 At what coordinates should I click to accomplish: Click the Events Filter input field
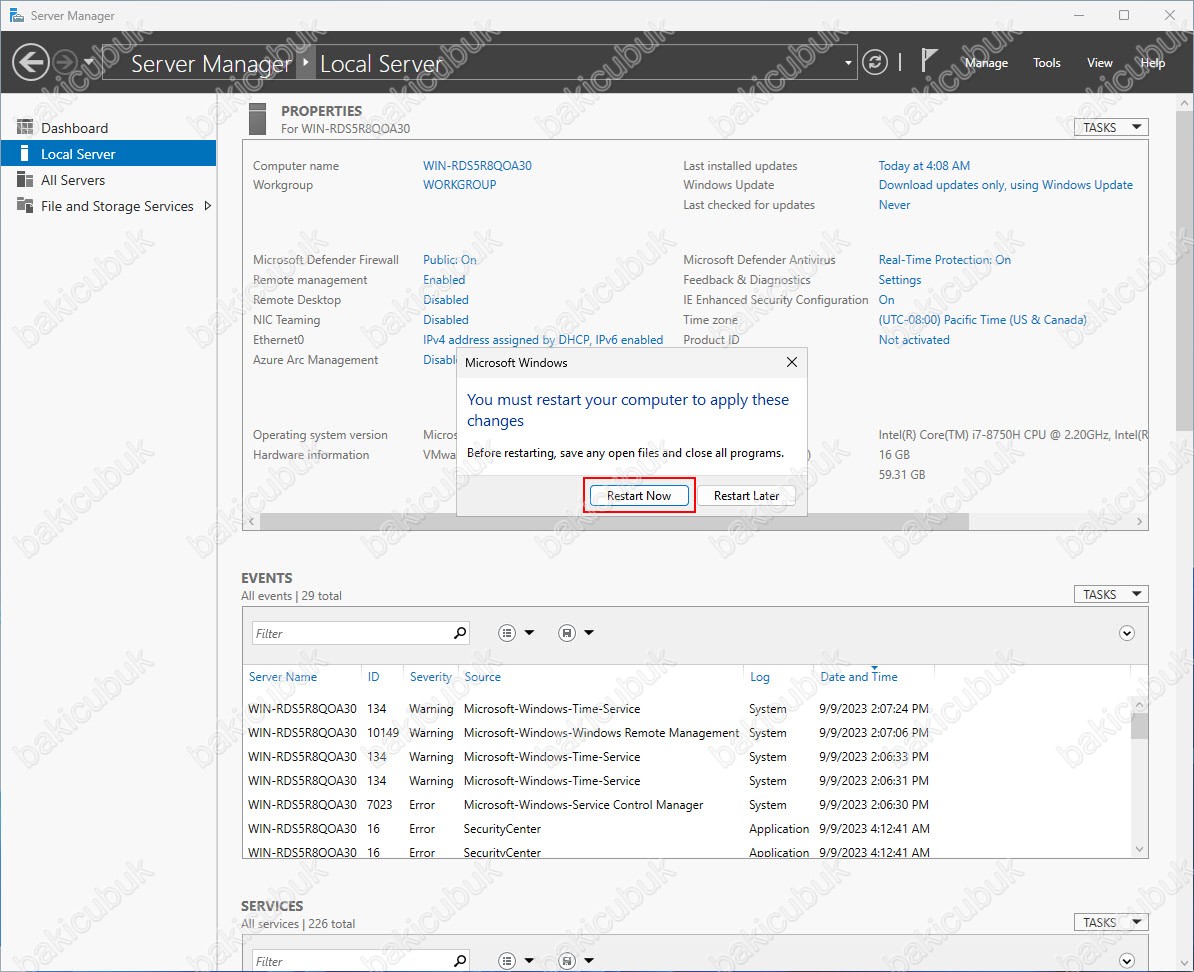[351, 633]
